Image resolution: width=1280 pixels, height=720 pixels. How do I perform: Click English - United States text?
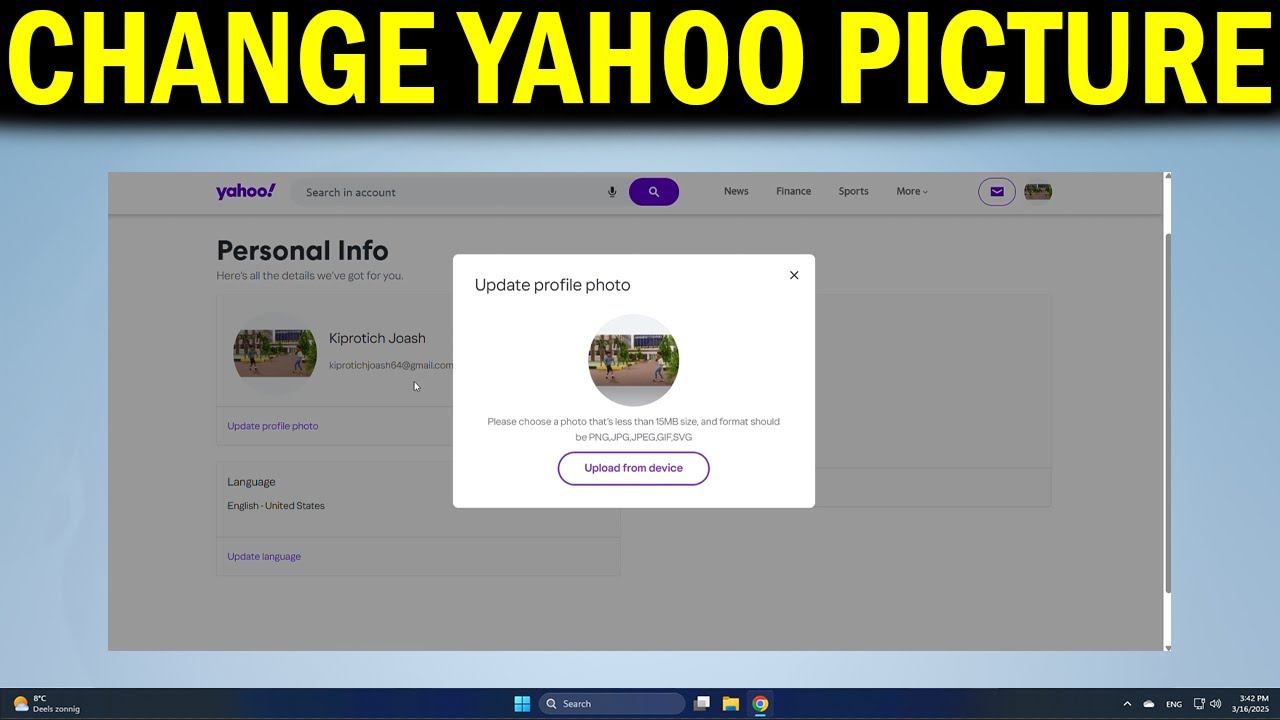click(x=276, y=506)
